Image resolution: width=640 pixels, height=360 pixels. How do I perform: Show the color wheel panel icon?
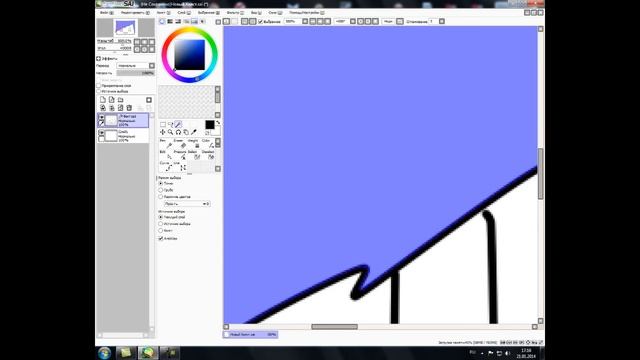(162, 21)
